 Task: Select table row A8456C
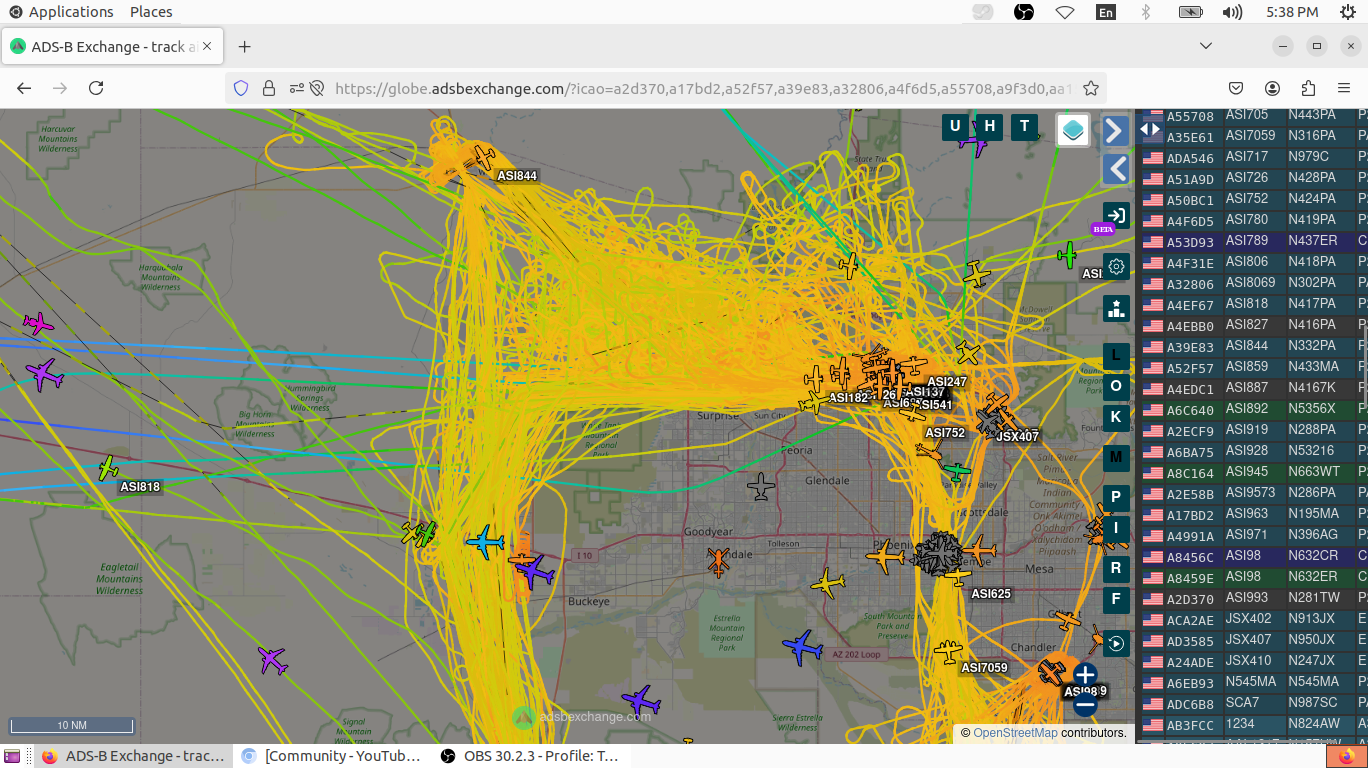coord(1253,556)
